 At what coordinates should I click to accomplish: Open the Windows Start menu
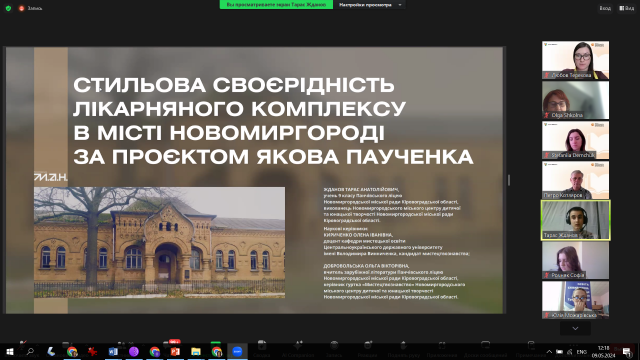pos(10,351)
